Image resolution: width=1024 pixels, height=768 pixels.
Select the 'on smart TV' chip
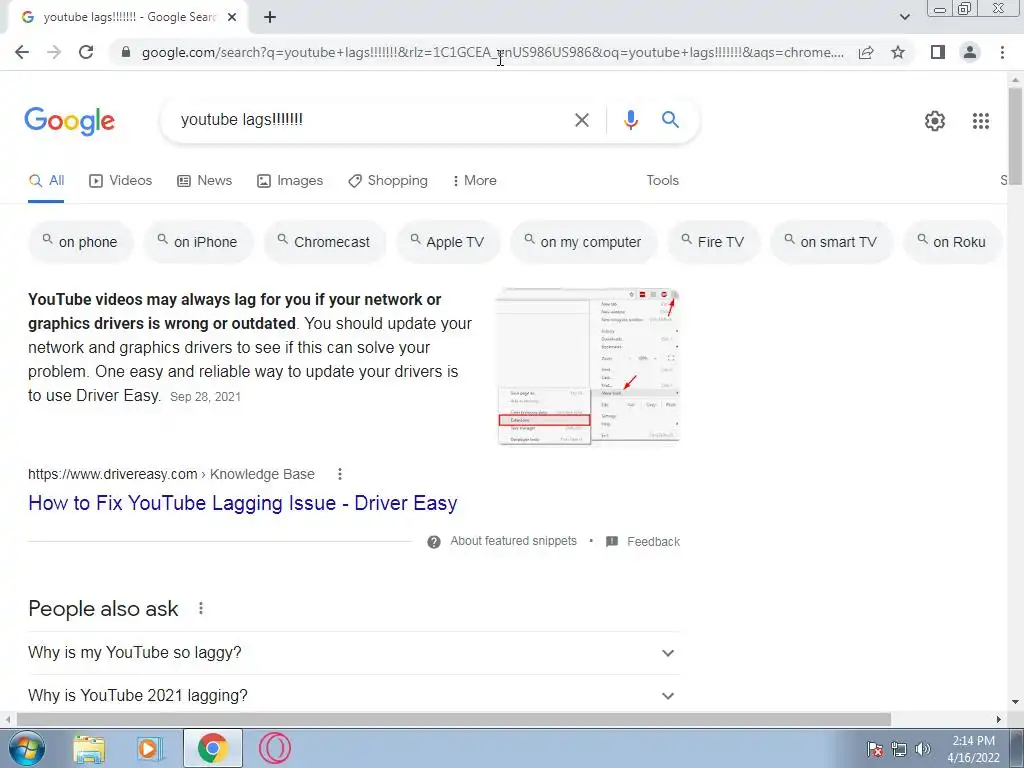click(x=831, y=242)
